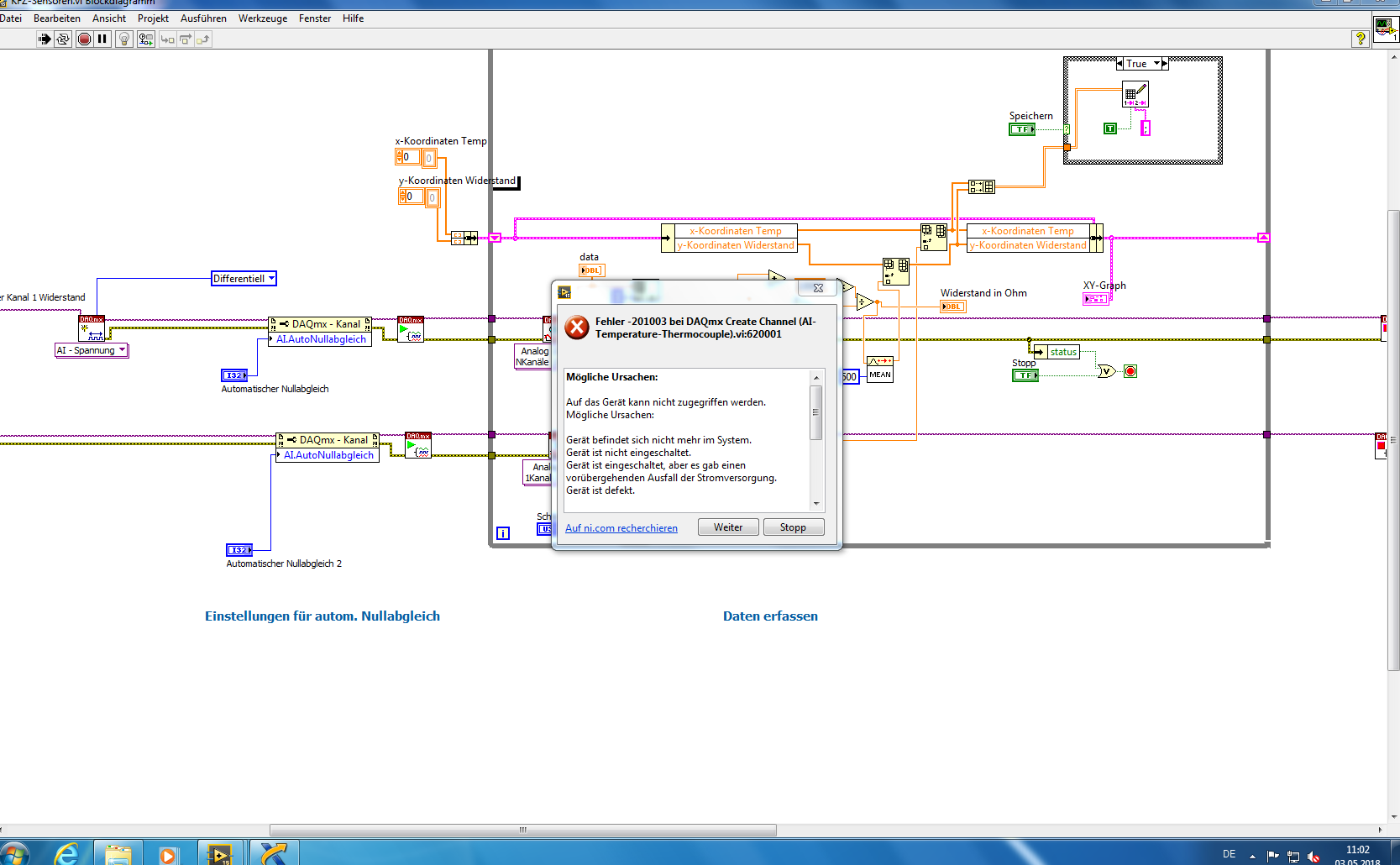Select the lower DAQmx Start Task node
Image resolution: width=1400 pixels, height=865 pixels.
coord(418,444)
